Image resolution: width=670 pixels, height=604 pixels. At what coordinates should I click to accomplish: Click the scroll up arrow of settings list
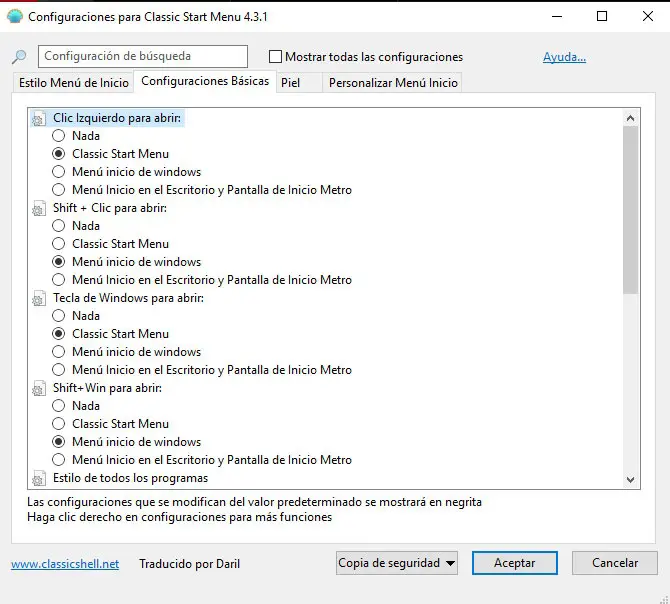pyautogui.click(x=630, y=118)
